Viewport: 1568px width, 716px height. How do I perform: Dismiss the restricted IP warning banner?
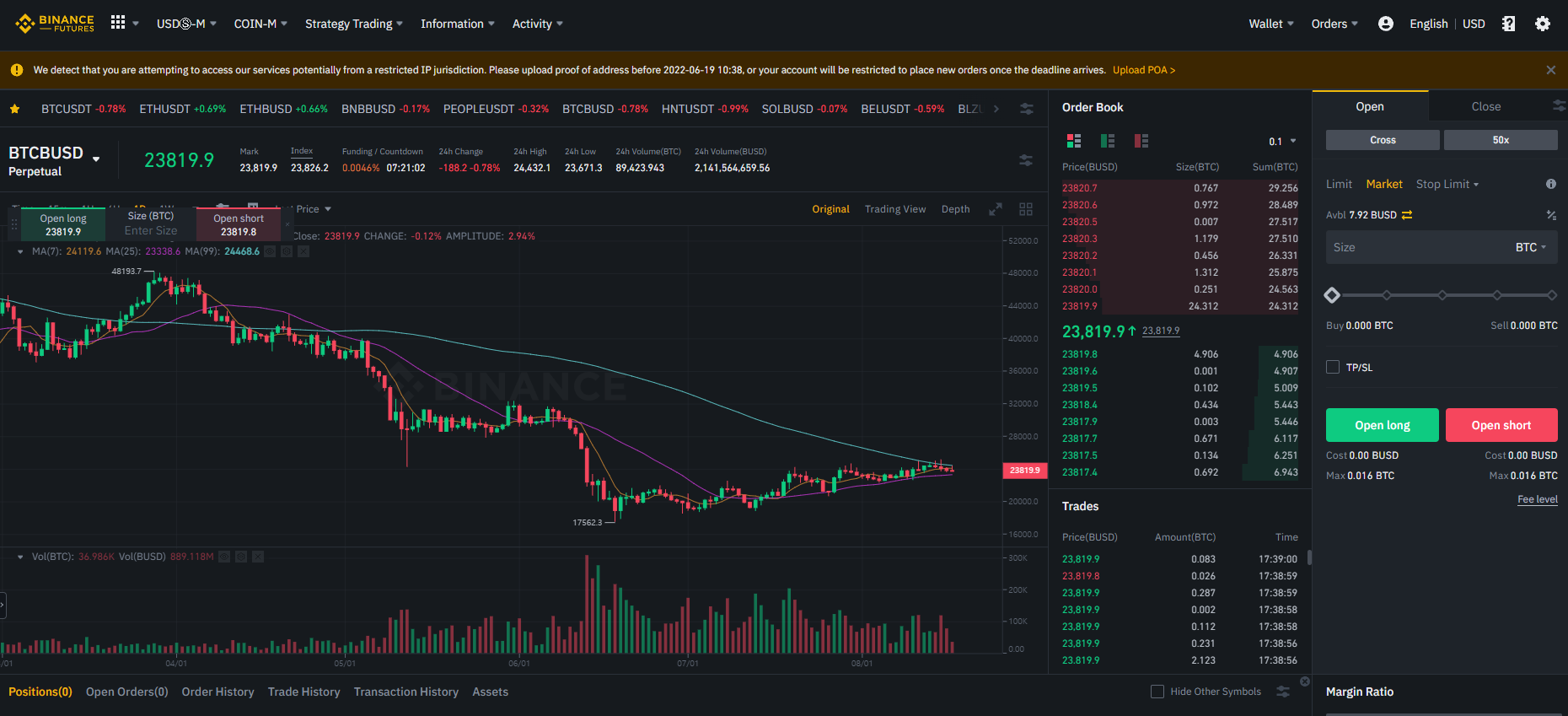[x=1550, y=70]
